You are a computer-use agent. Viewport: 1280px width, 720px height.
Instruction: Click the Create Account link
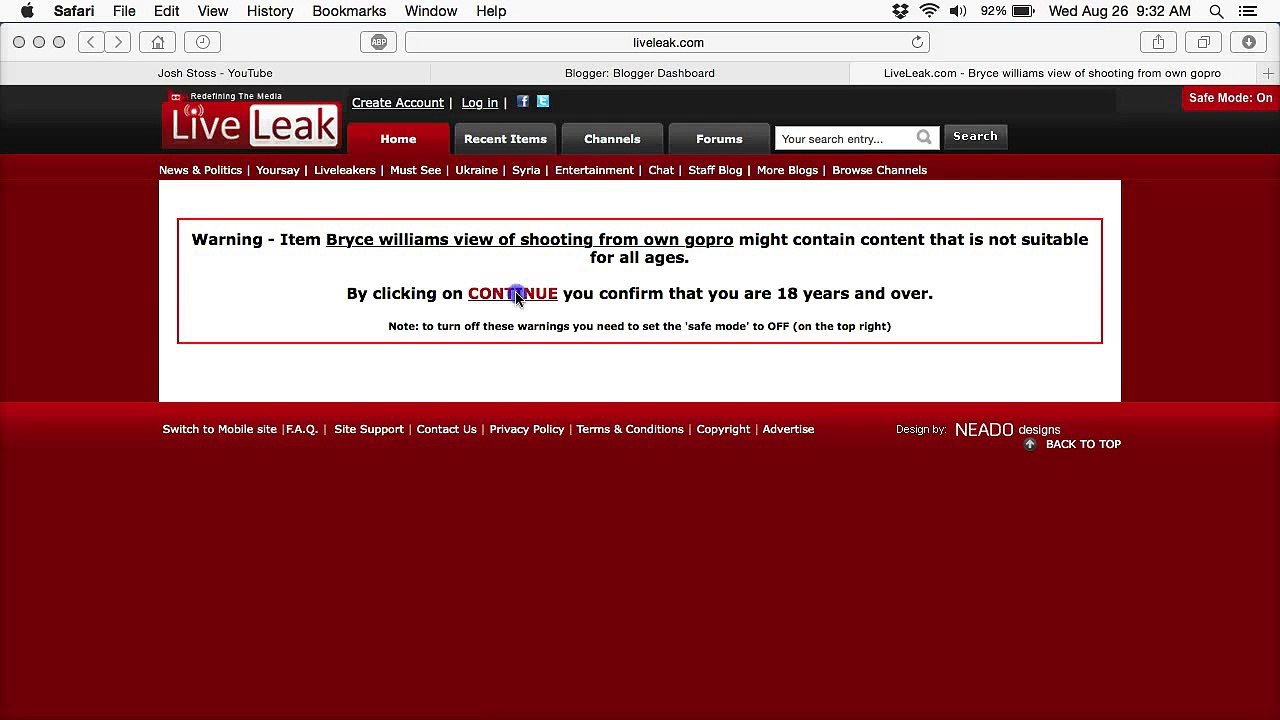click(398, 103)
